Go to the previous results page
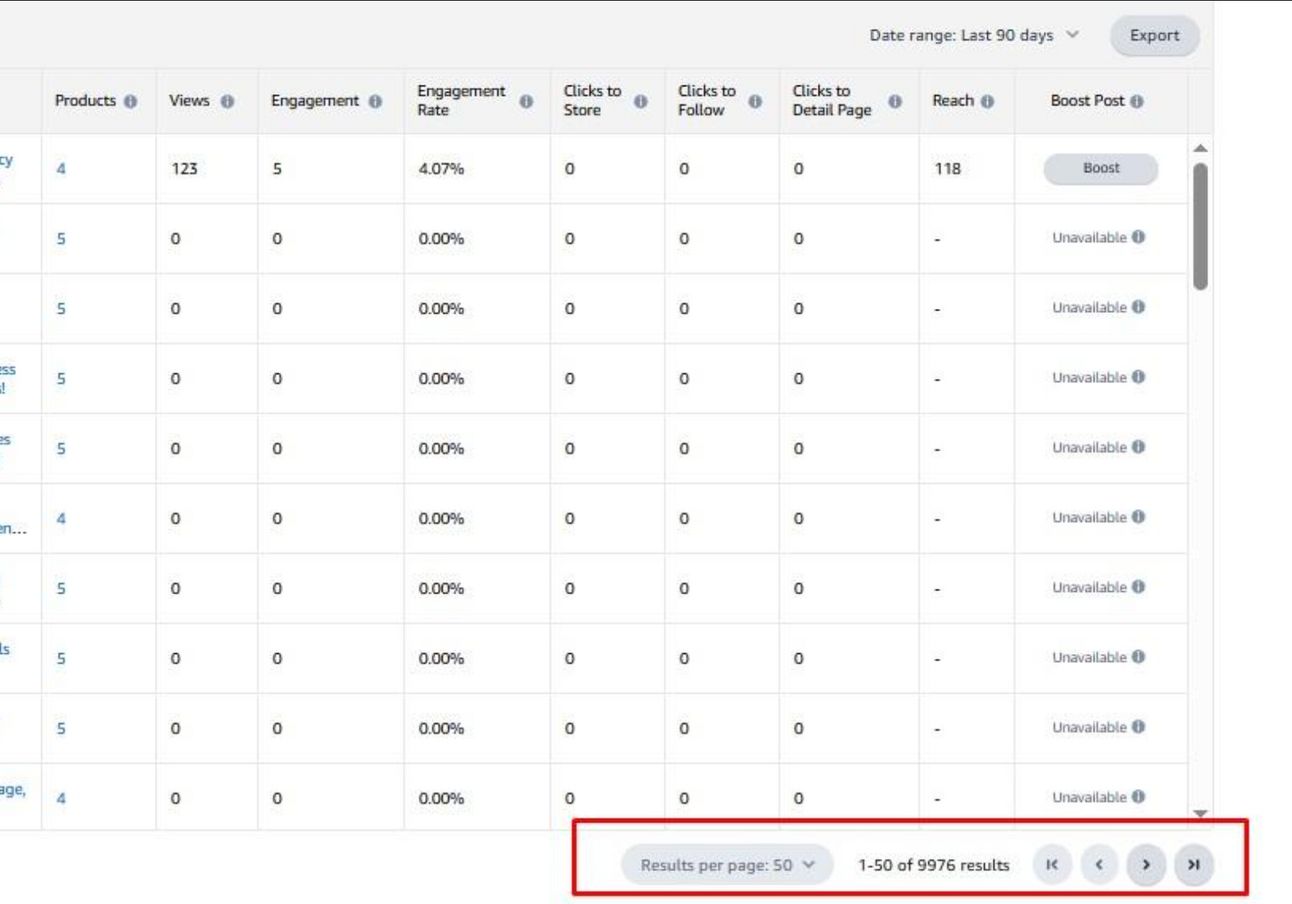The height and width of the screenshot is (904, 1292). (1098, 865)
